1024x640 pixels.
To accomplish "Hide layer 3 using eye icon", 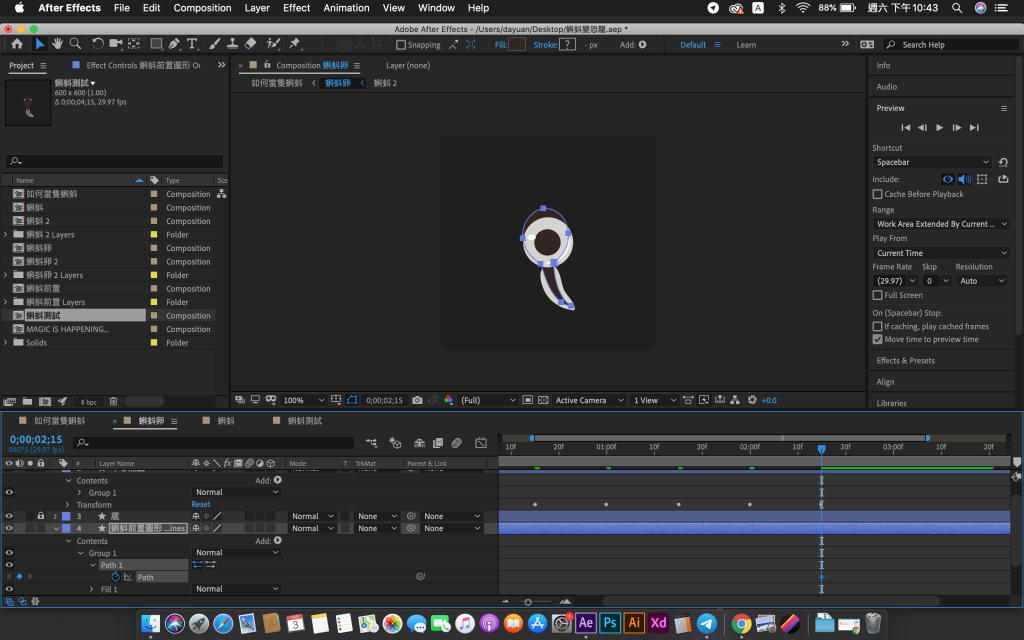I will (9, 516).
